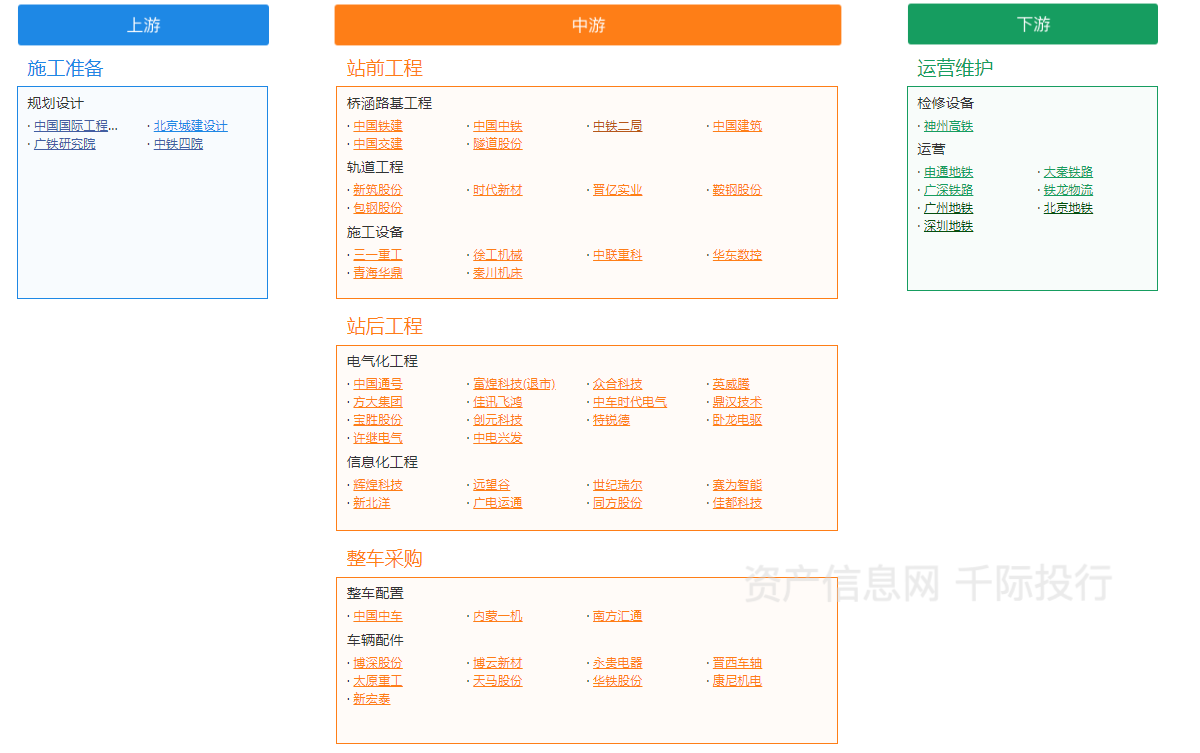Open the 广电运通 link
This screenshot has width=1200, height=753.
point(498,503)
